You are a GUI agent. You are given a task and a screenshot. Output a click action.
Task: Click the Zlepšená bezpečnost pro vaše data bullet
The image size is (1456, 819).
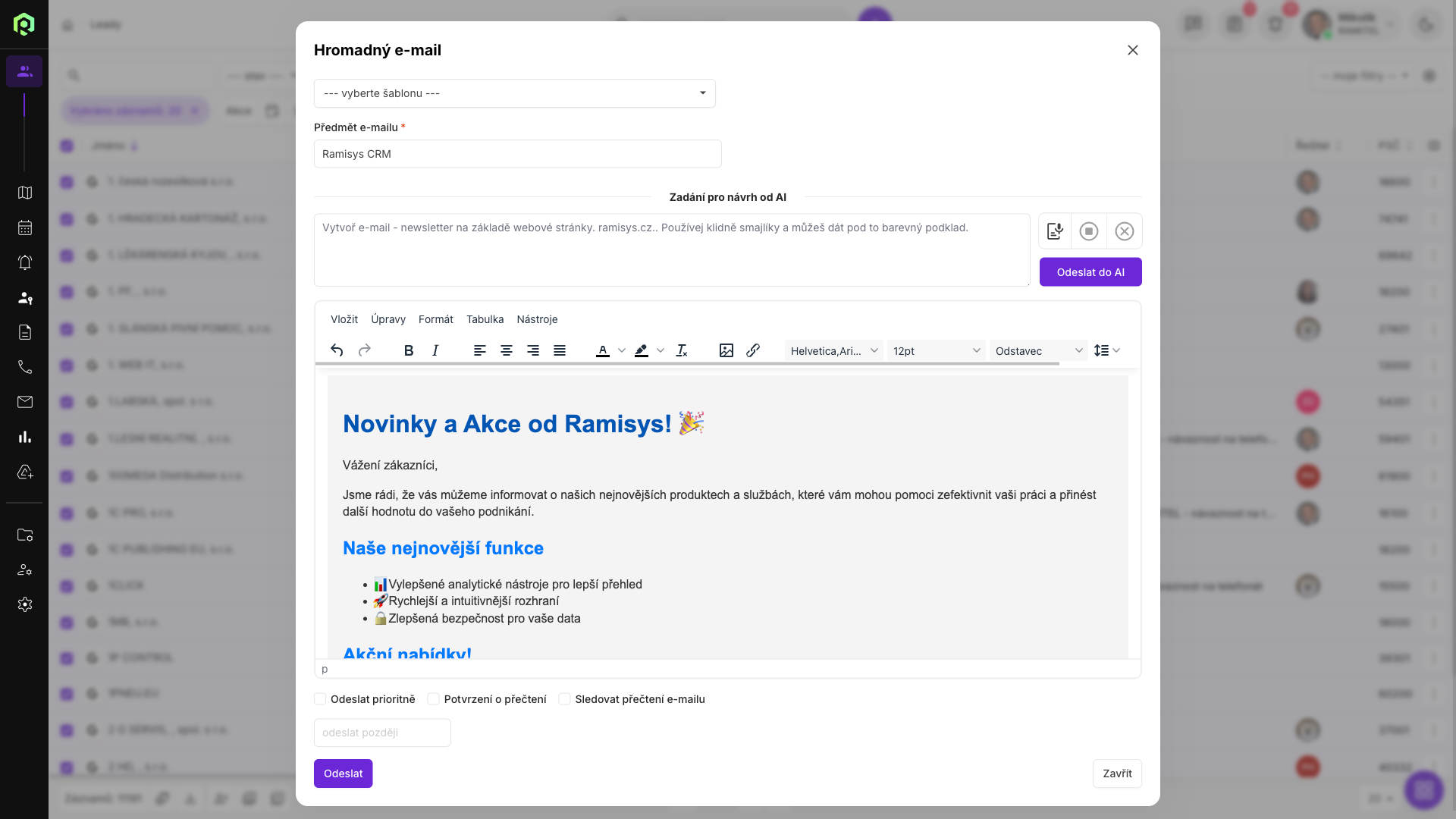(477, 619)
